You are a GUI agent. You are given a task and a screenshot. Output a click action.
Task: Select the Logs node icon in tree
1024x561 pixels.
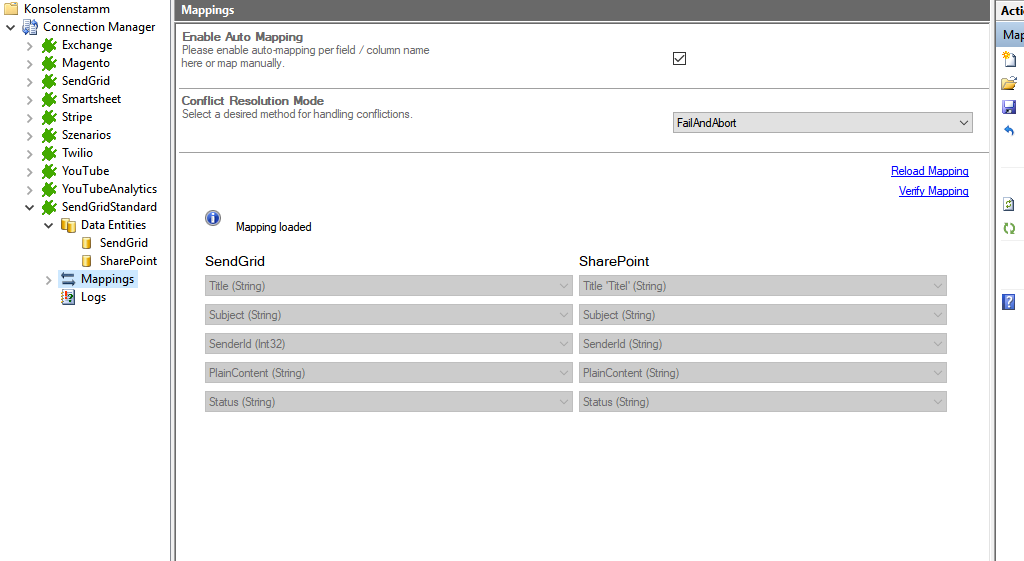[68, 297]
